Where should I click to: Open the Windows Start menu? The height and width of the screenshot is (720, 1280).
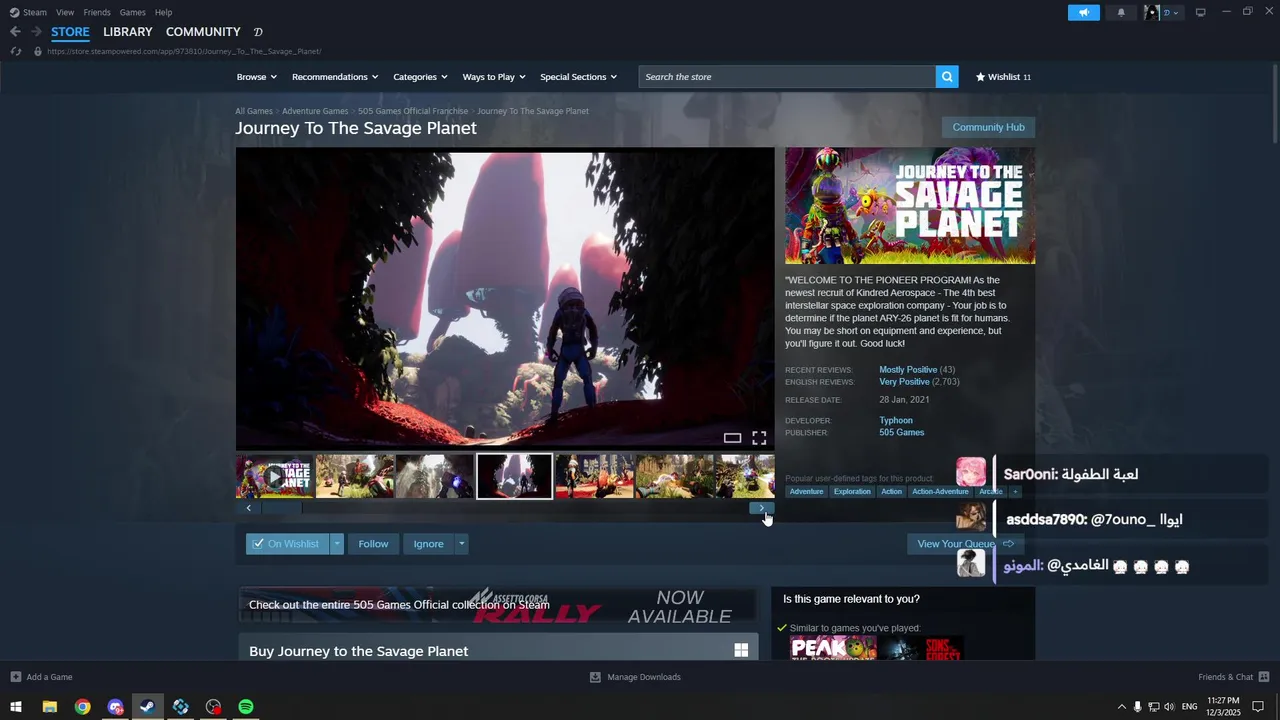pyautogui.click(x=16, y=707)
